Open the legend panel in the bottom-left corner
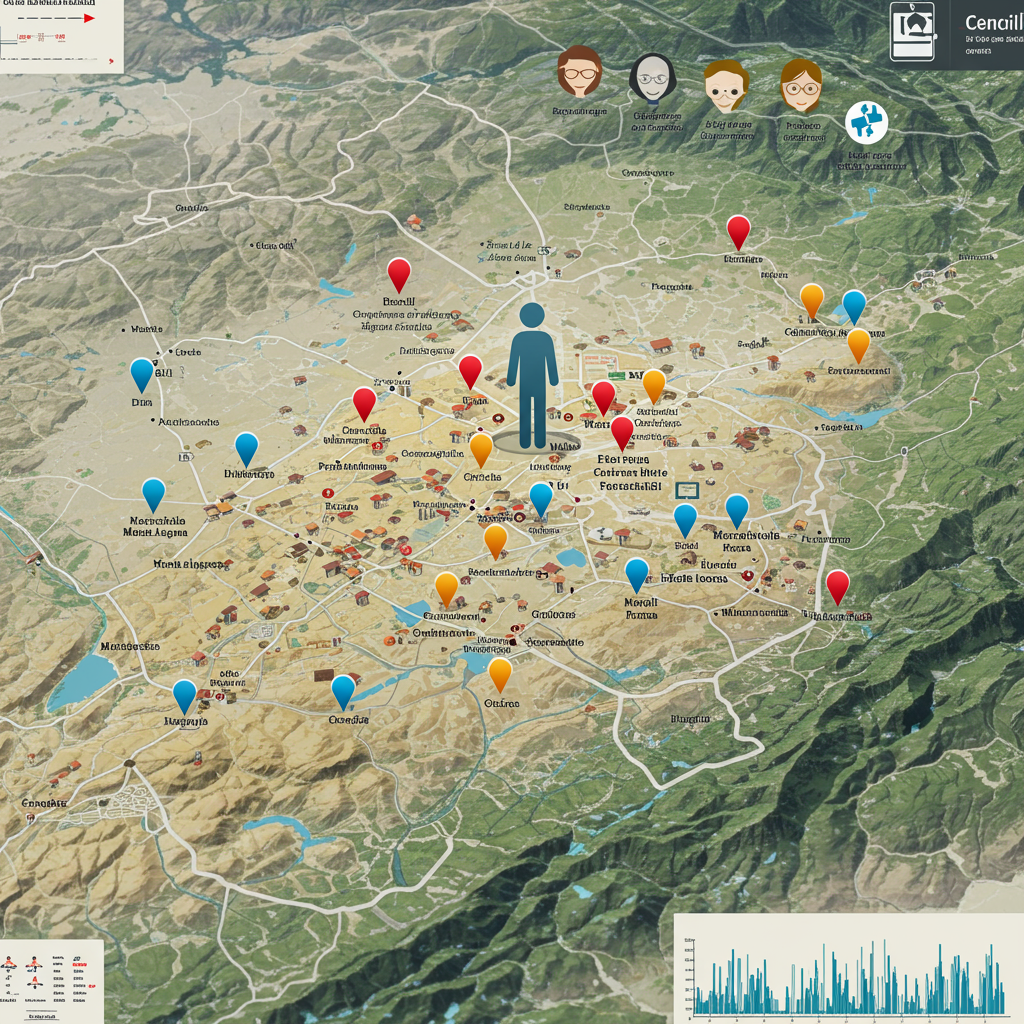 [51, 980]
